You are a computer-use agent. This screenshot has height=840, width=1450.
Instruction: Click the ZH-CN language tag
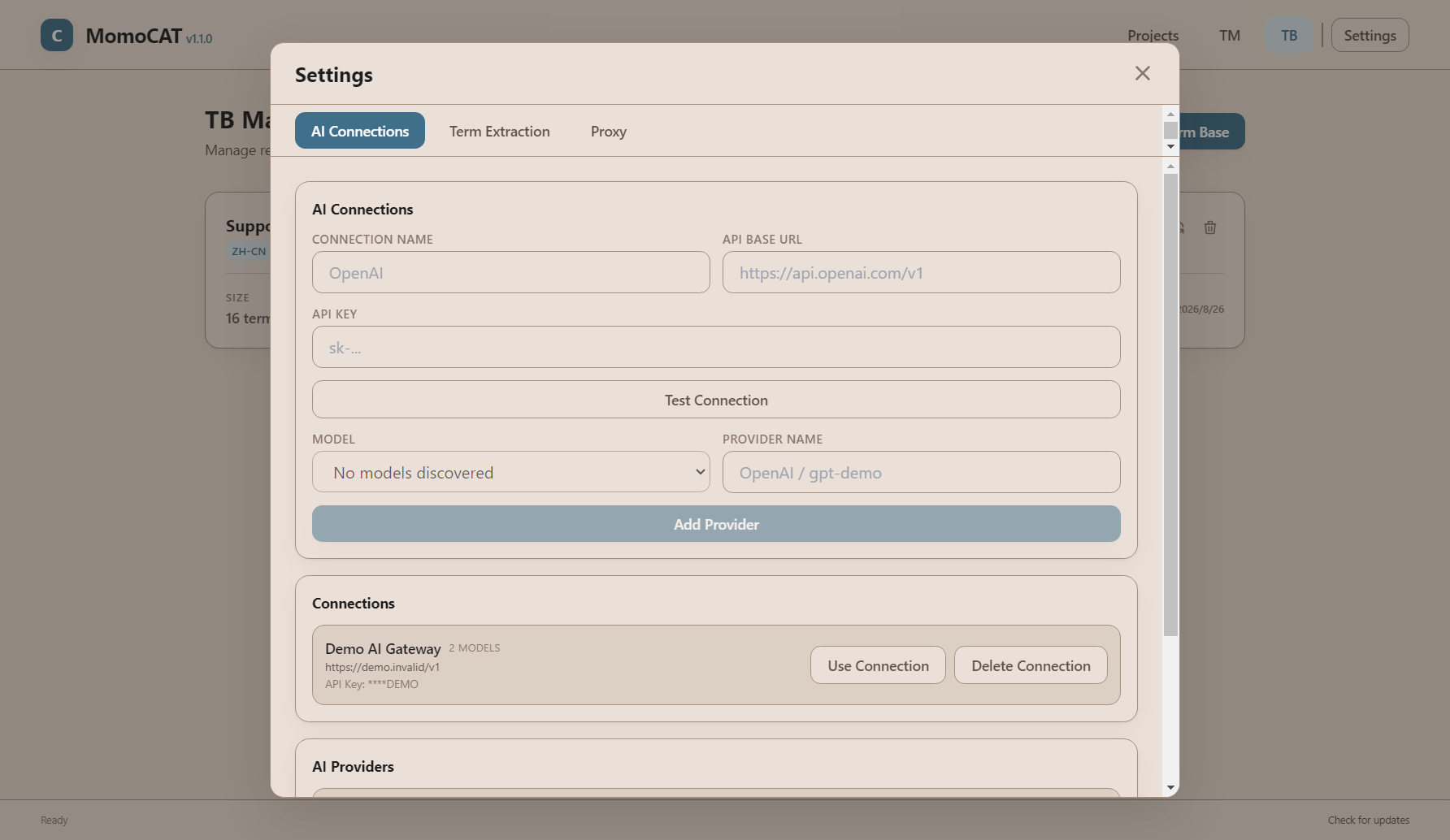249,251
